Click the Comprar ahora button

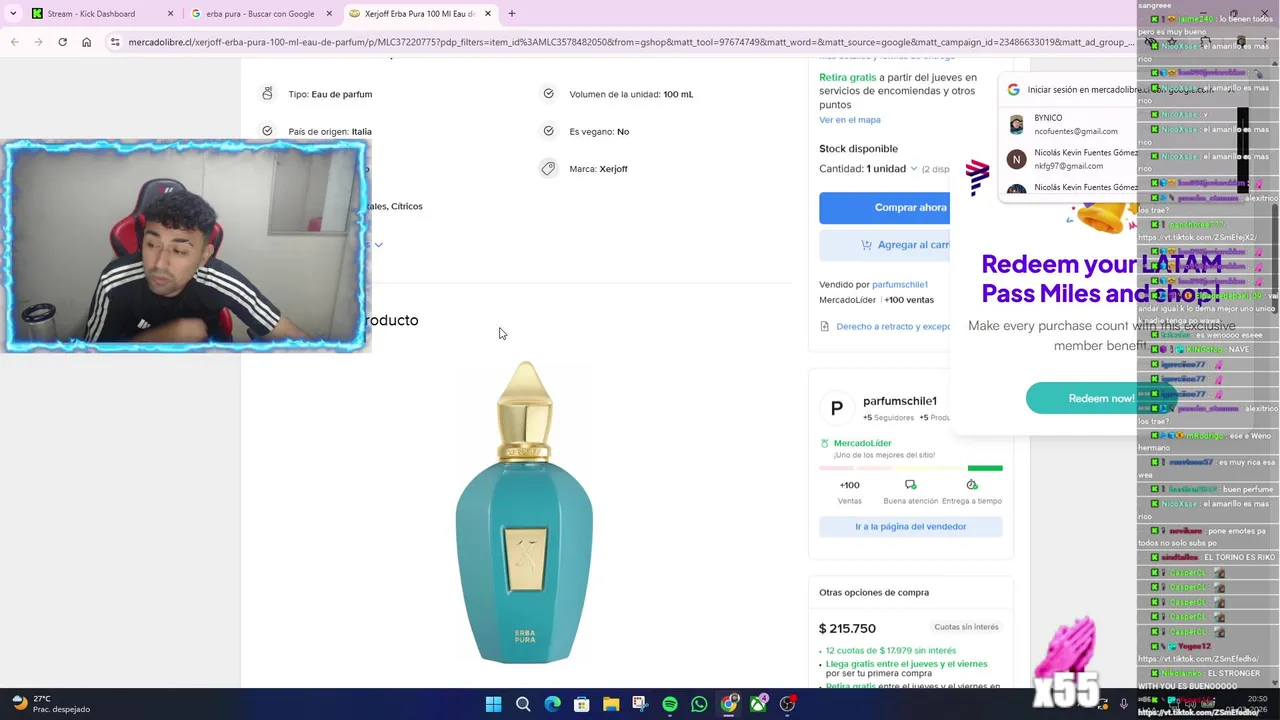[x=884, y=207]
